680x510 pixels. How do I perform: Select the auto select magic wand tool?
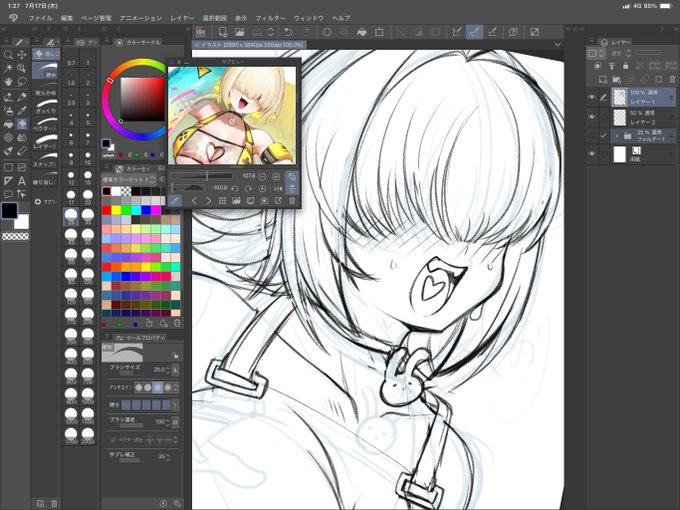(8, 68)
